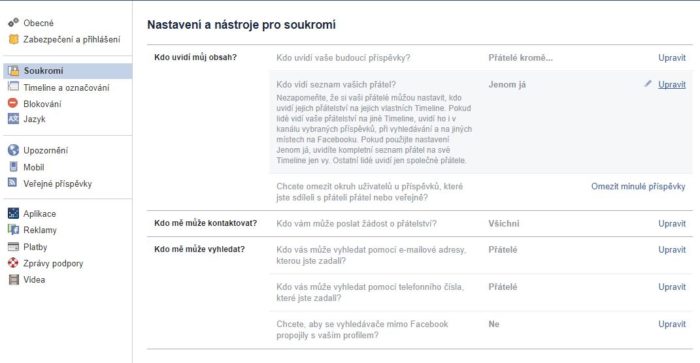Click the Omezit minulé příspěvky link
Image resolution: width=700 pixels, height=363 pixels.
pos(638,186)
